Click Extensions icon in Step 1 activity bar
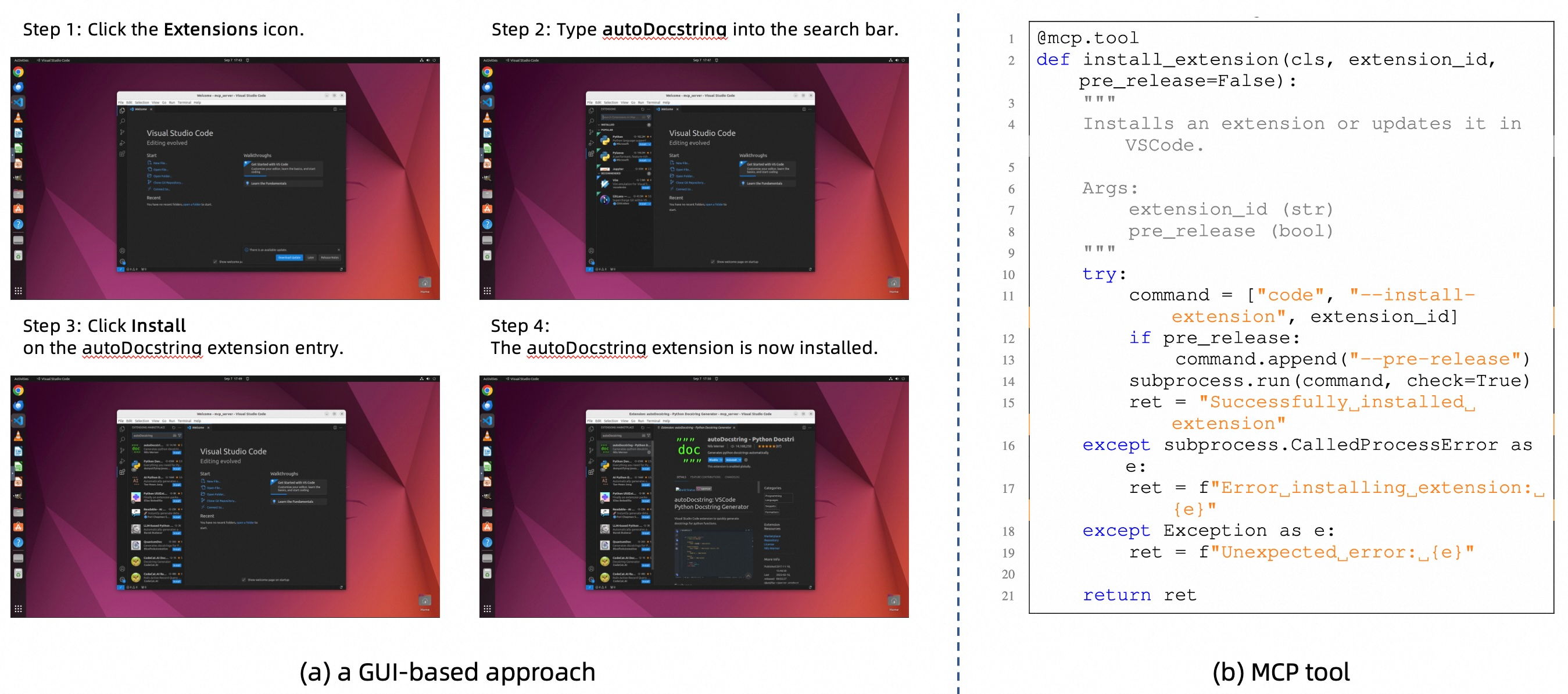 tap(123, 153)
